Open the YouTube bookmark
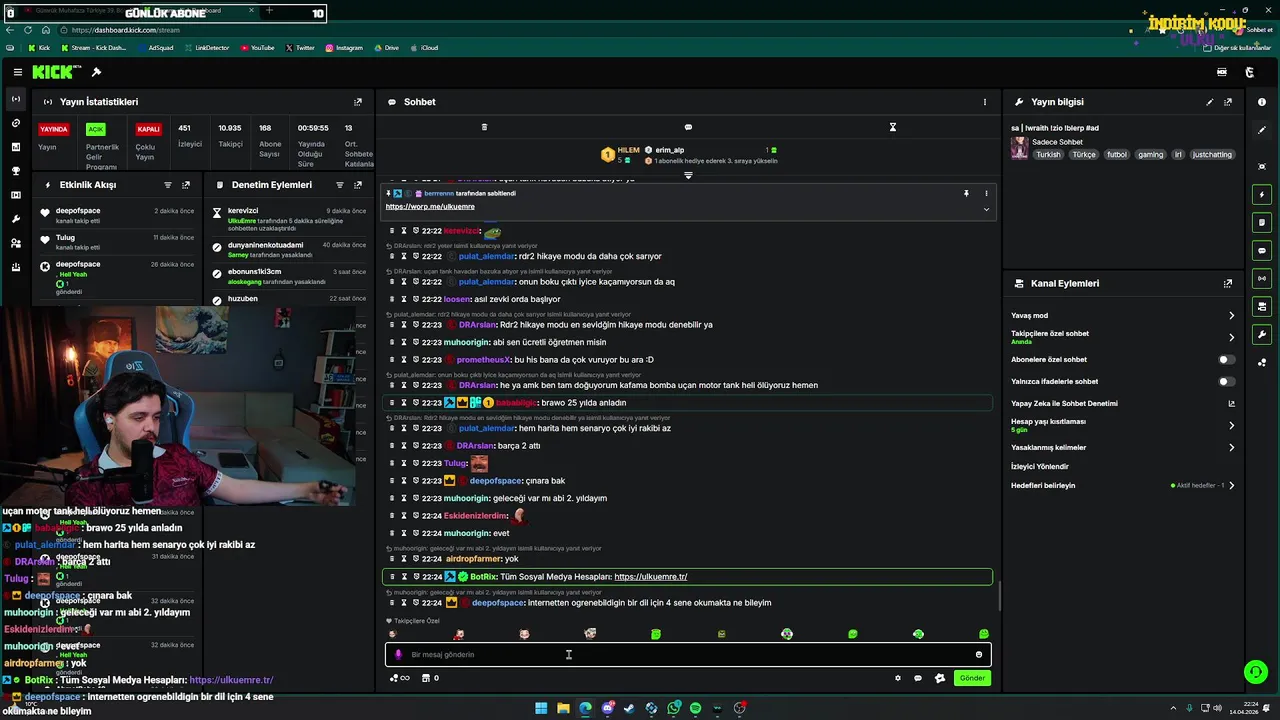The image size is (1280, 720). point(257,47)
